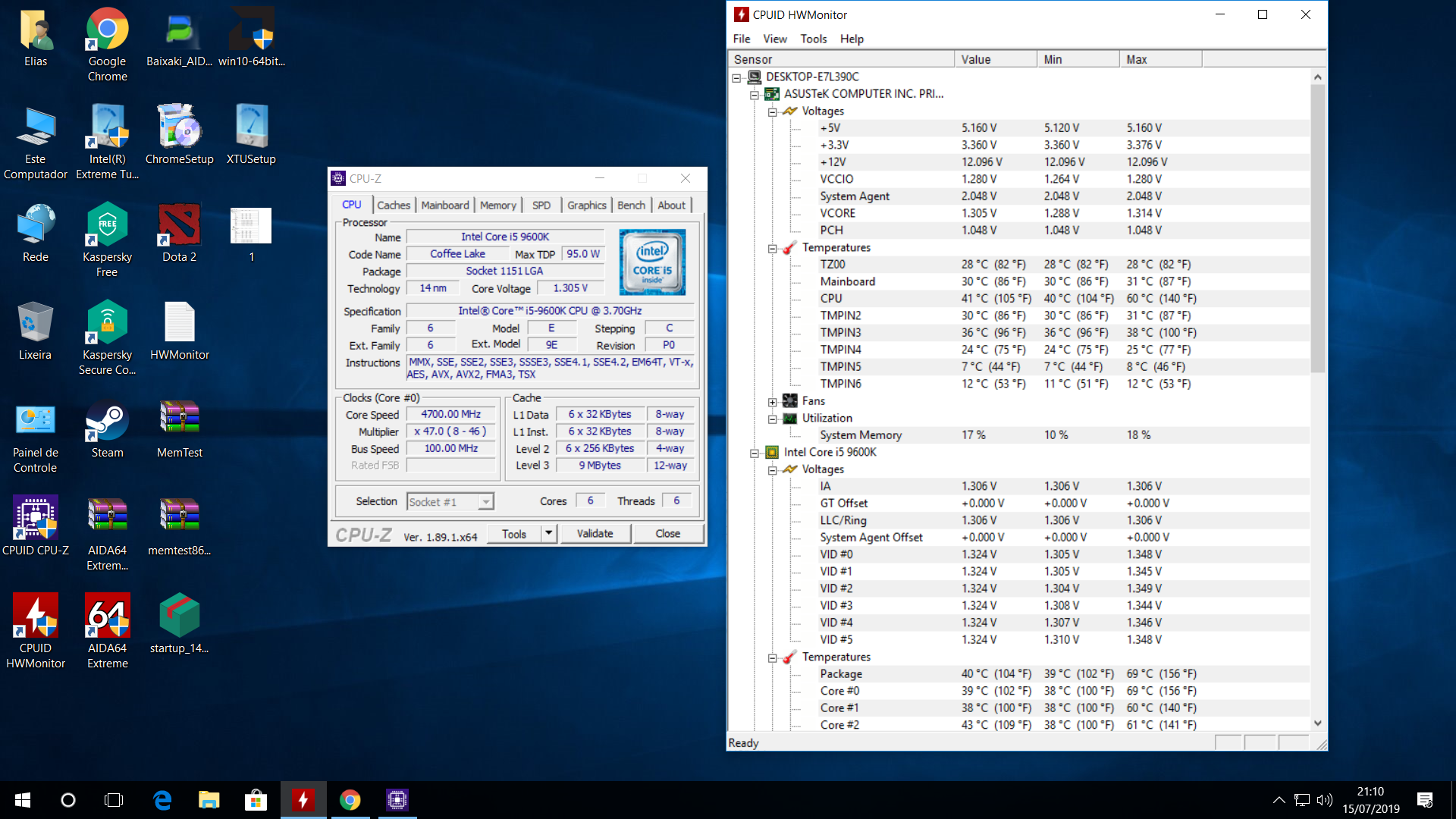The image size is (1456, 819).
Task: Click the Validate button in CPU-Z
Action: click(x=595, y=534)
